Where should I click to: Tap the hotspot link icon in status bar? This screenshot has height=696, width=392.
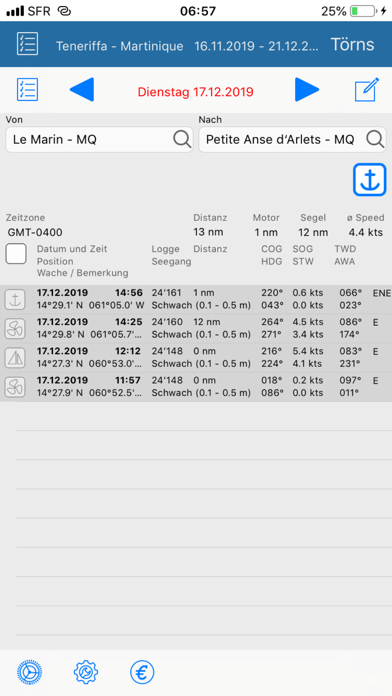(64, 11)
